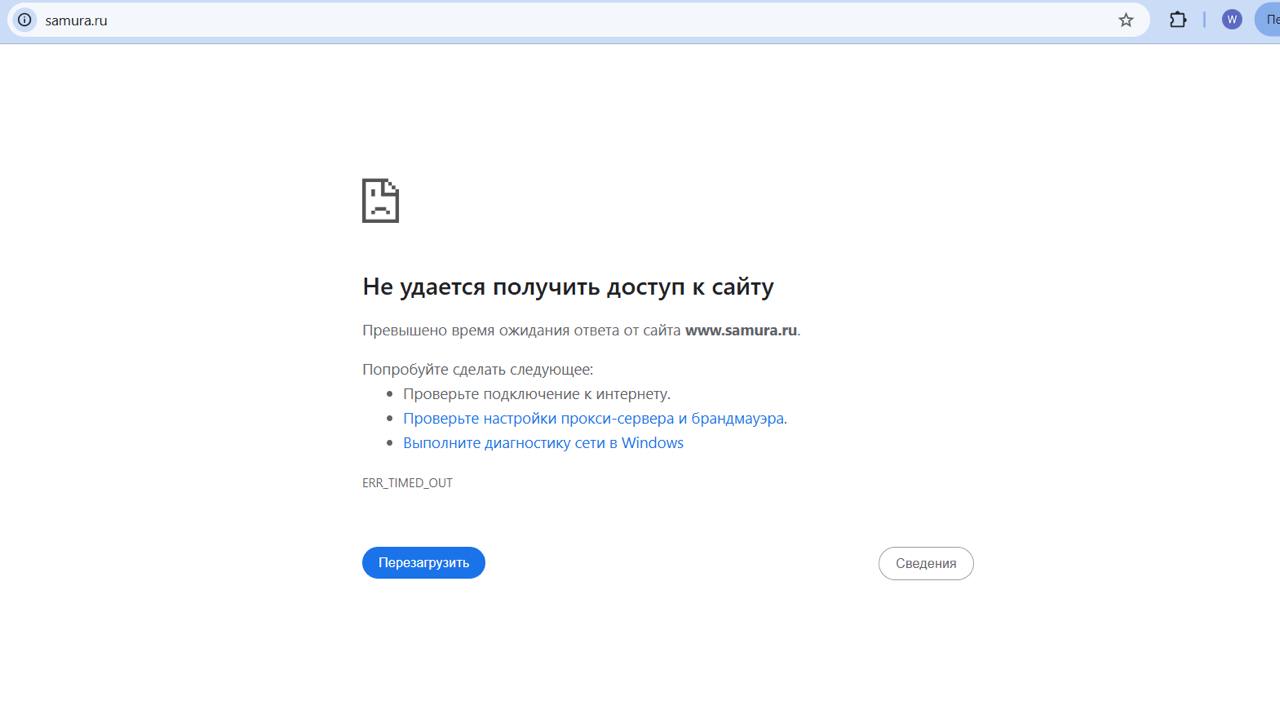
Task: Click the bullet before the proxy settings link
Action: pyautogui.click(x=390, y=419)
